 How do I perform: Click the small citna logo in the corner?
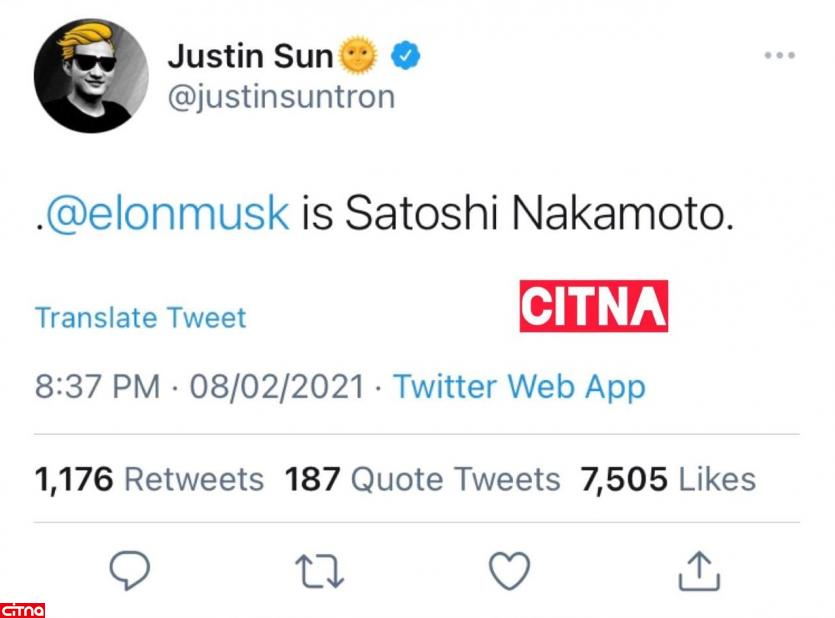click(x=23, y=609)
